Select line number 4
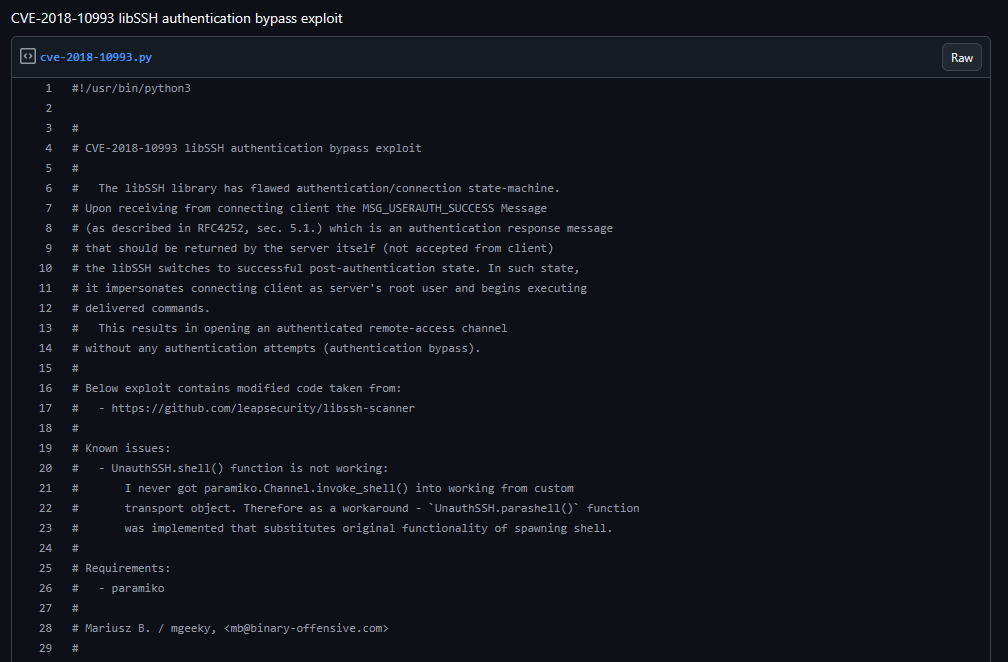 [48, 148]
